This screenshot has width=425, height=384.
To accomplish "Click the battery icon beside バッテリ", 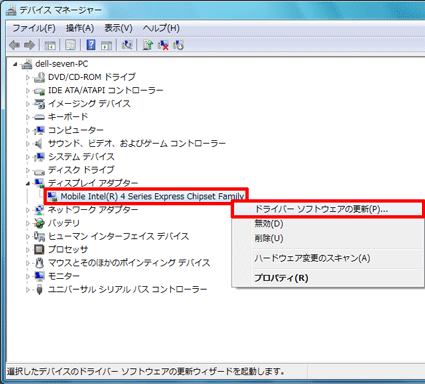I will click(39, 223).
